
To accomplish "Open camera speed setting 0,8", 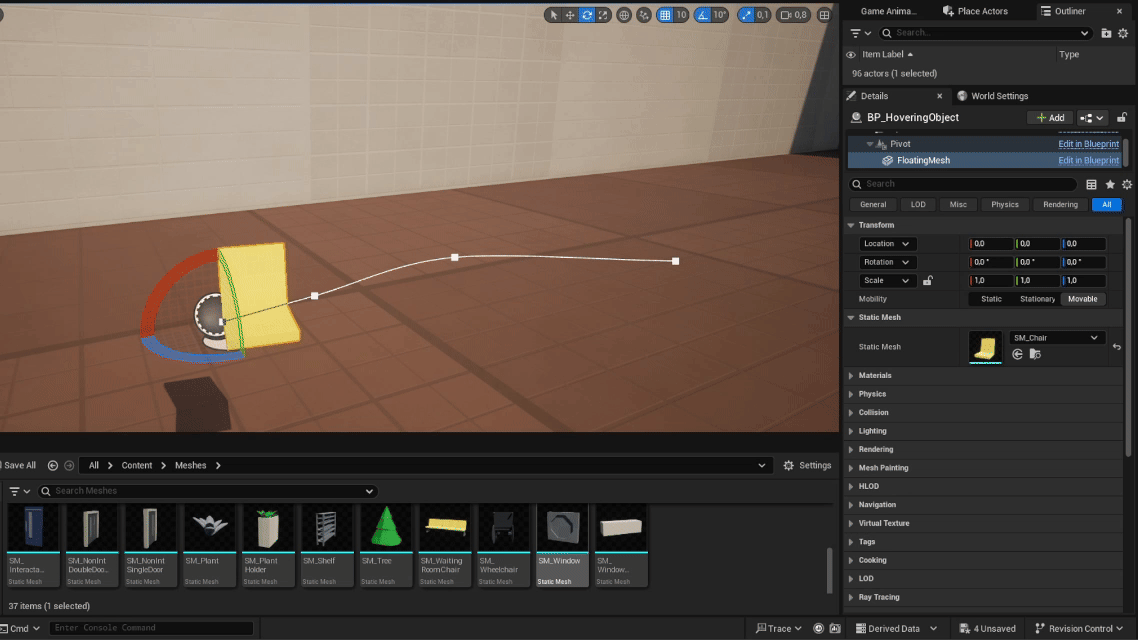I will pyautogui.click(x=793, y=15).
